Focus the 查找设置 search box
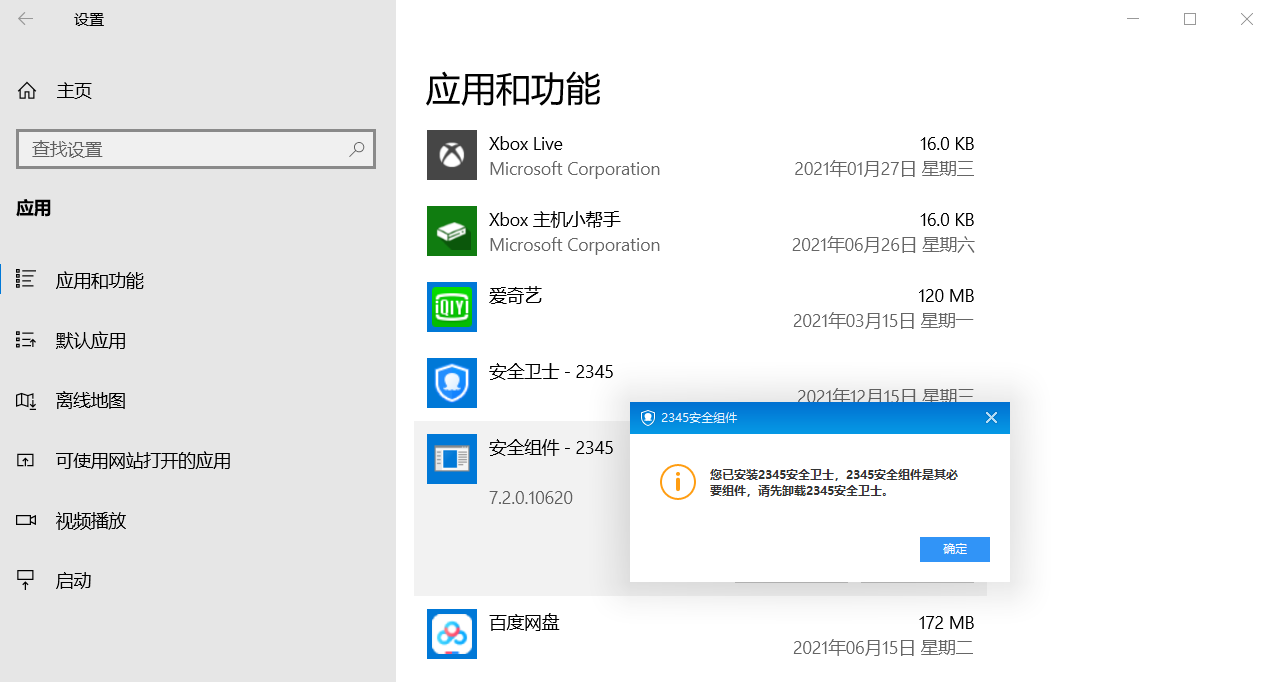Screen dimensions: 1271x682 click(x=196, y=149)
